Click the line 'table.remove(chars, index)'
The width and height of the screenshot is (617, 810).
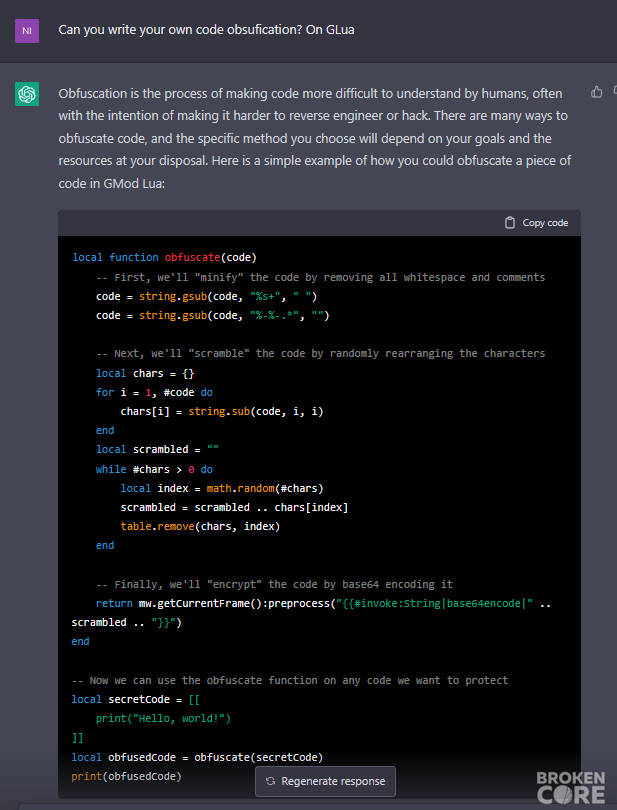click(x=200, y=526)
